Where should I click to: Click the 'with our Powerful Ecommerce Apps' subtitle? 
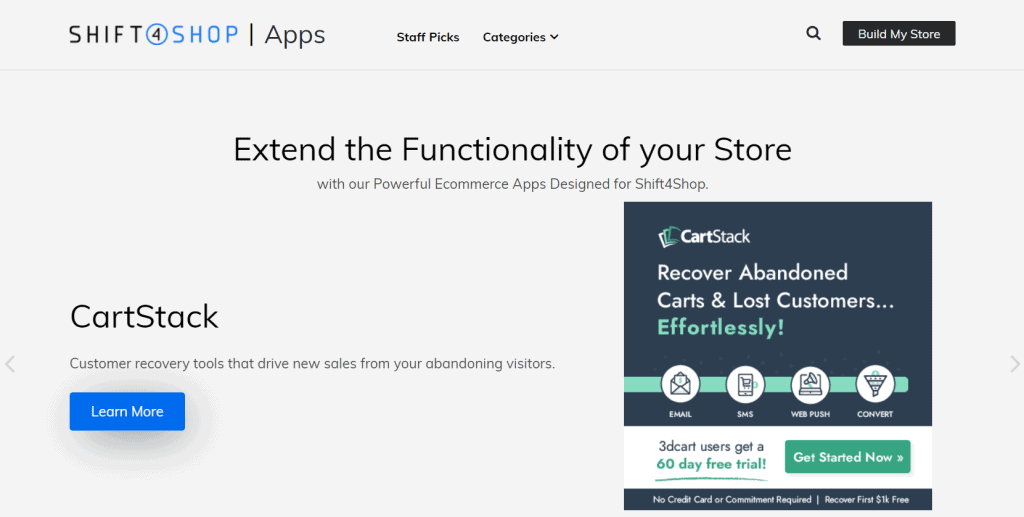[513, 184]
